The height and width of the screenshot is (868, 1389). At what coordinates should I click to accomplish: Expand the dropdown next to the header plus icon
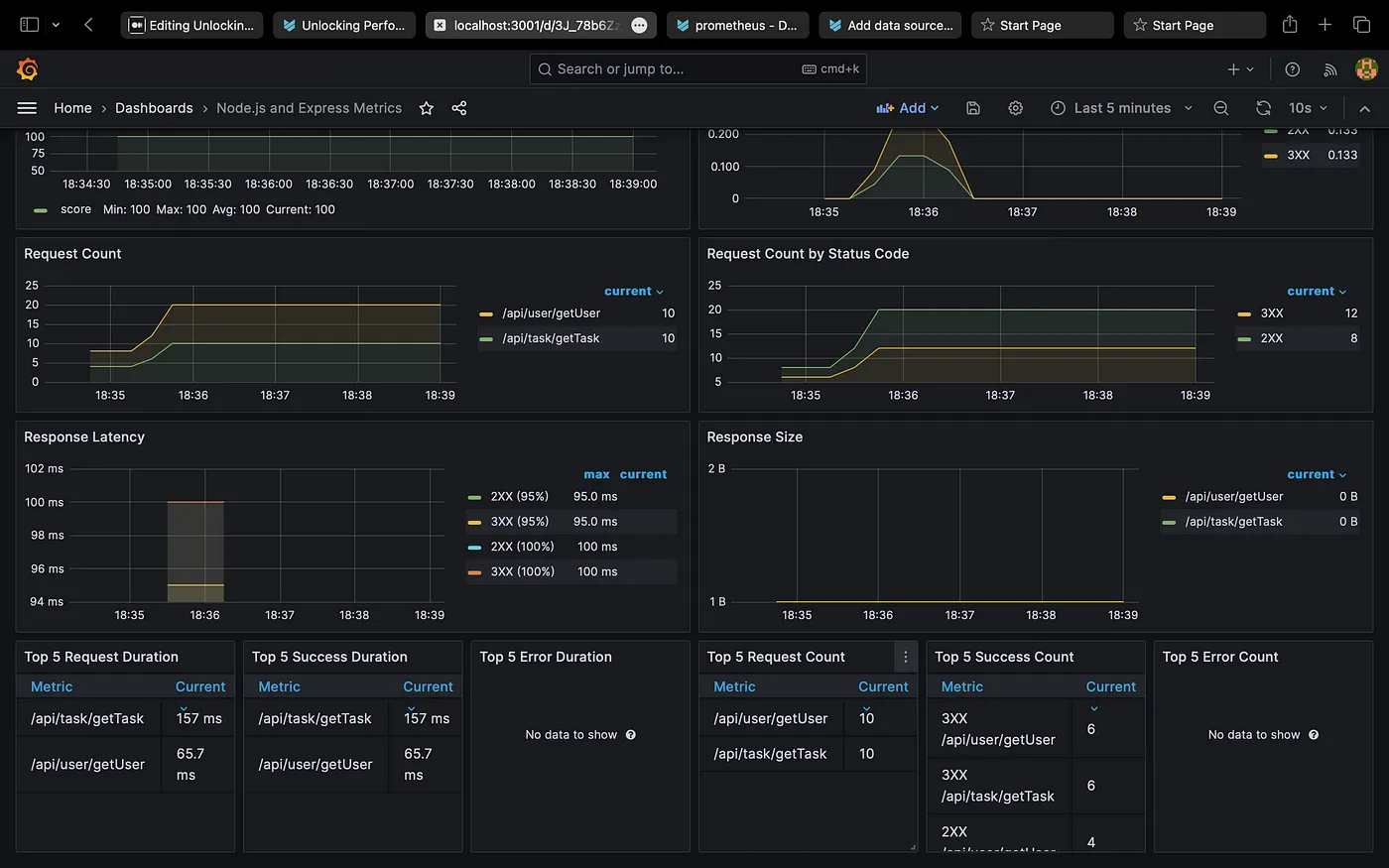(x=1250, y=69)
